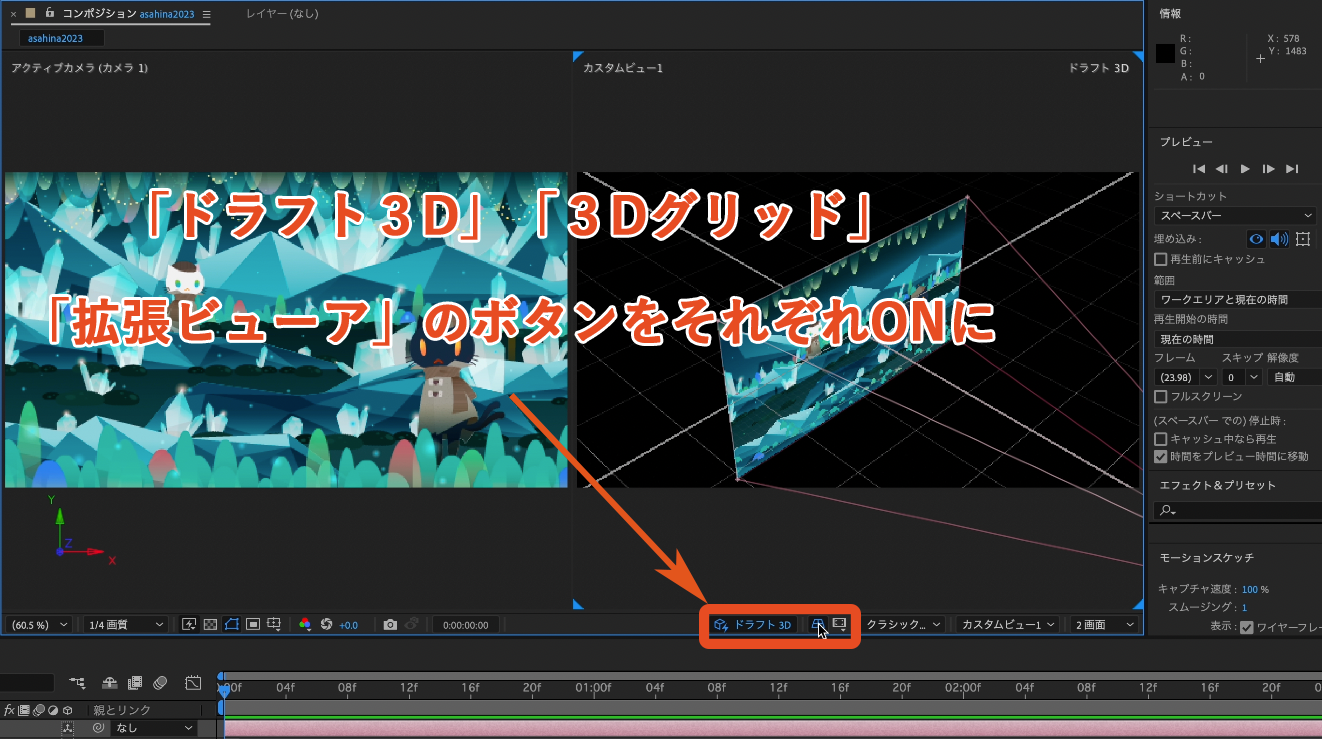Toggle composition panel lock icon

(x=49, y=13)
